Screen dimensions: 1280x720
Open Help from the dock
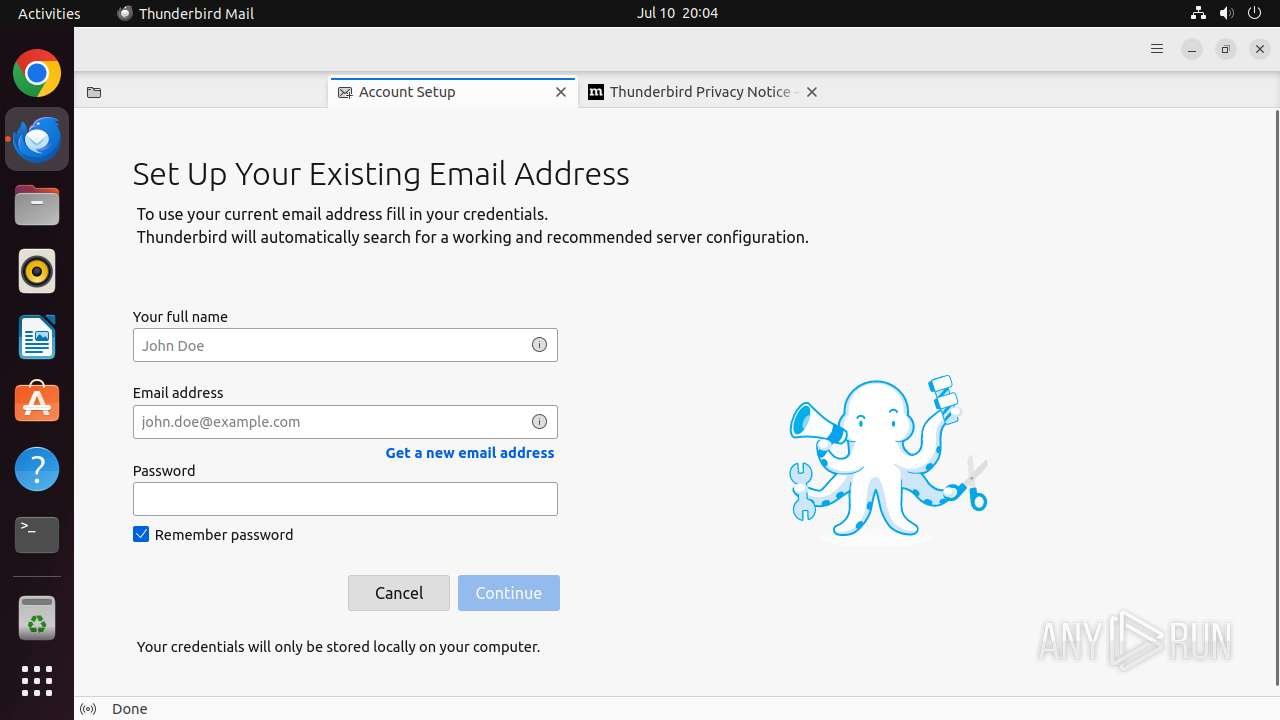coord(37,469)
